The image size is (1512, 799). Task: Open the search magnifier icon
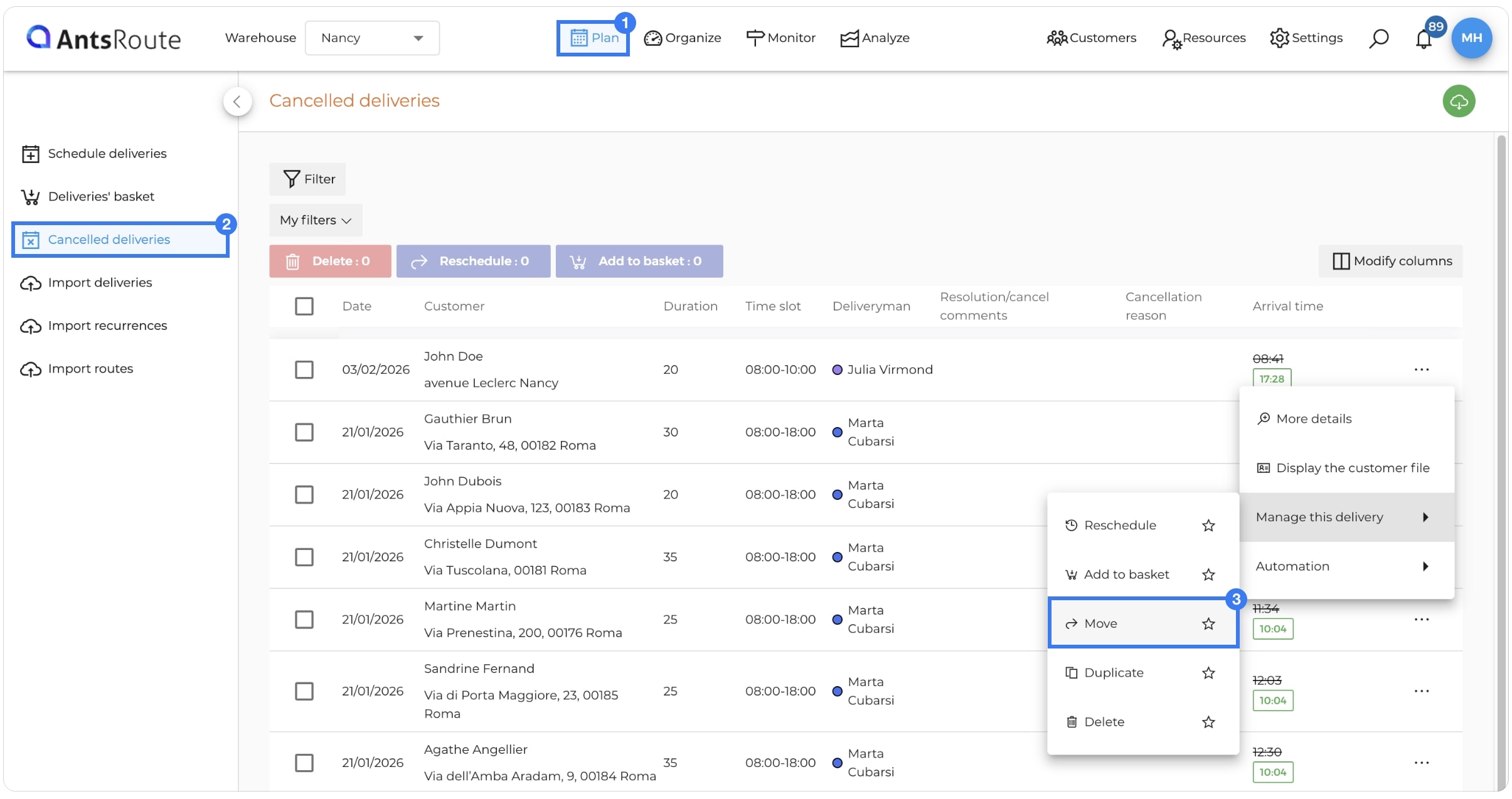(x=1378, y=38)
